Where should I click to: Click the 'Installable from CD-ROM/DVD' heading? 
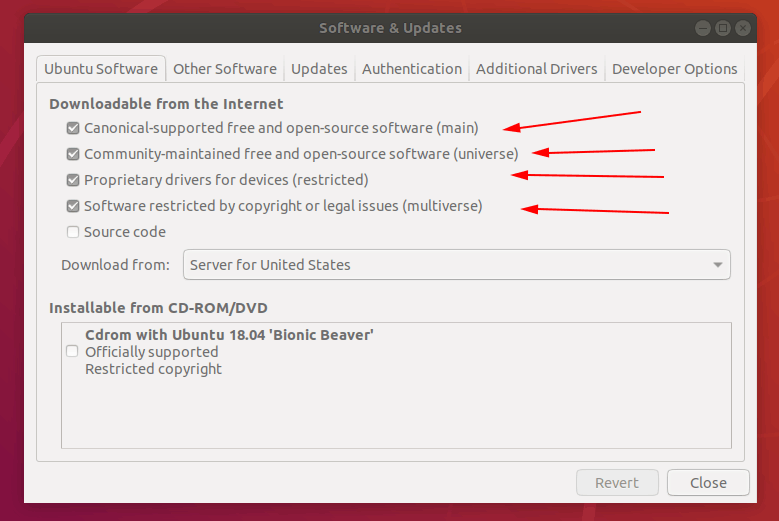coord(158,308)
